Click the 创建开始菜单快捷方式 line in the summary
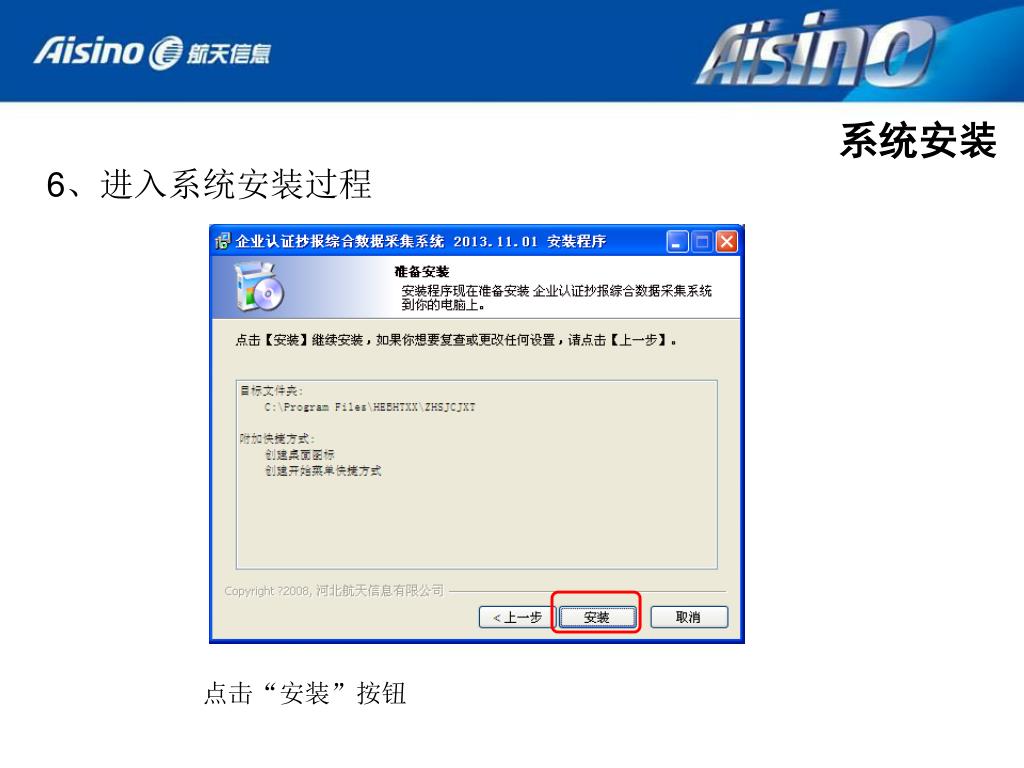This screenshot has width=1024, height=768. 323,471
